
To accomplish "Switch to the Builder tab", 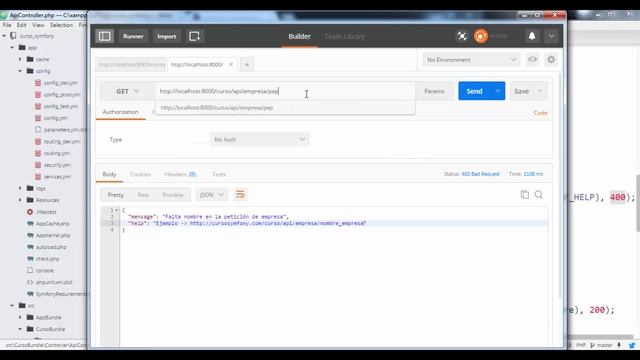I will click(299, 36).
